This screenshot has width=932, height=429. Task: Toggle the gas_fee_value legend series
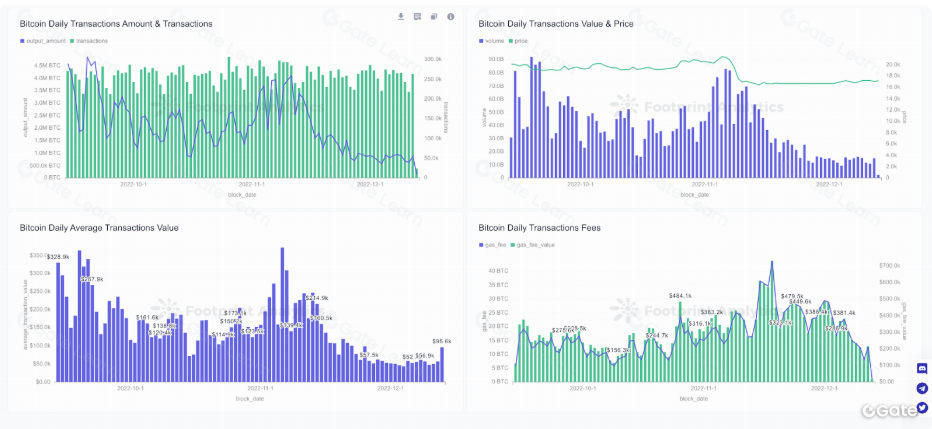(531, 245)
